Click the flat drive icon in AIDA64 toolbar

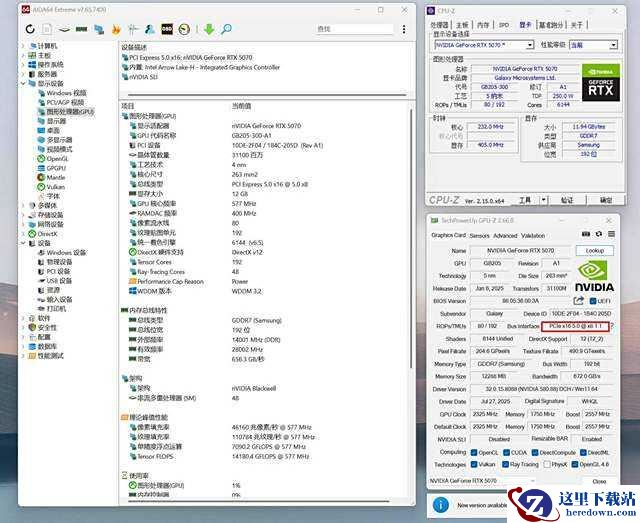coord(64,29)
